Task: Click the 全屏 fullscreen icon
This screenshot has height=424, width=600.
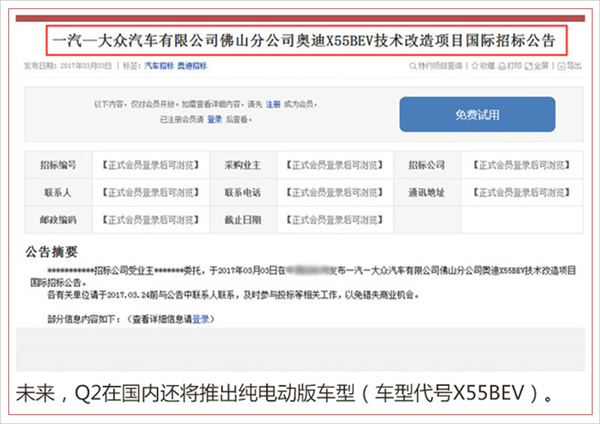Action: click(x=528, y=66)
